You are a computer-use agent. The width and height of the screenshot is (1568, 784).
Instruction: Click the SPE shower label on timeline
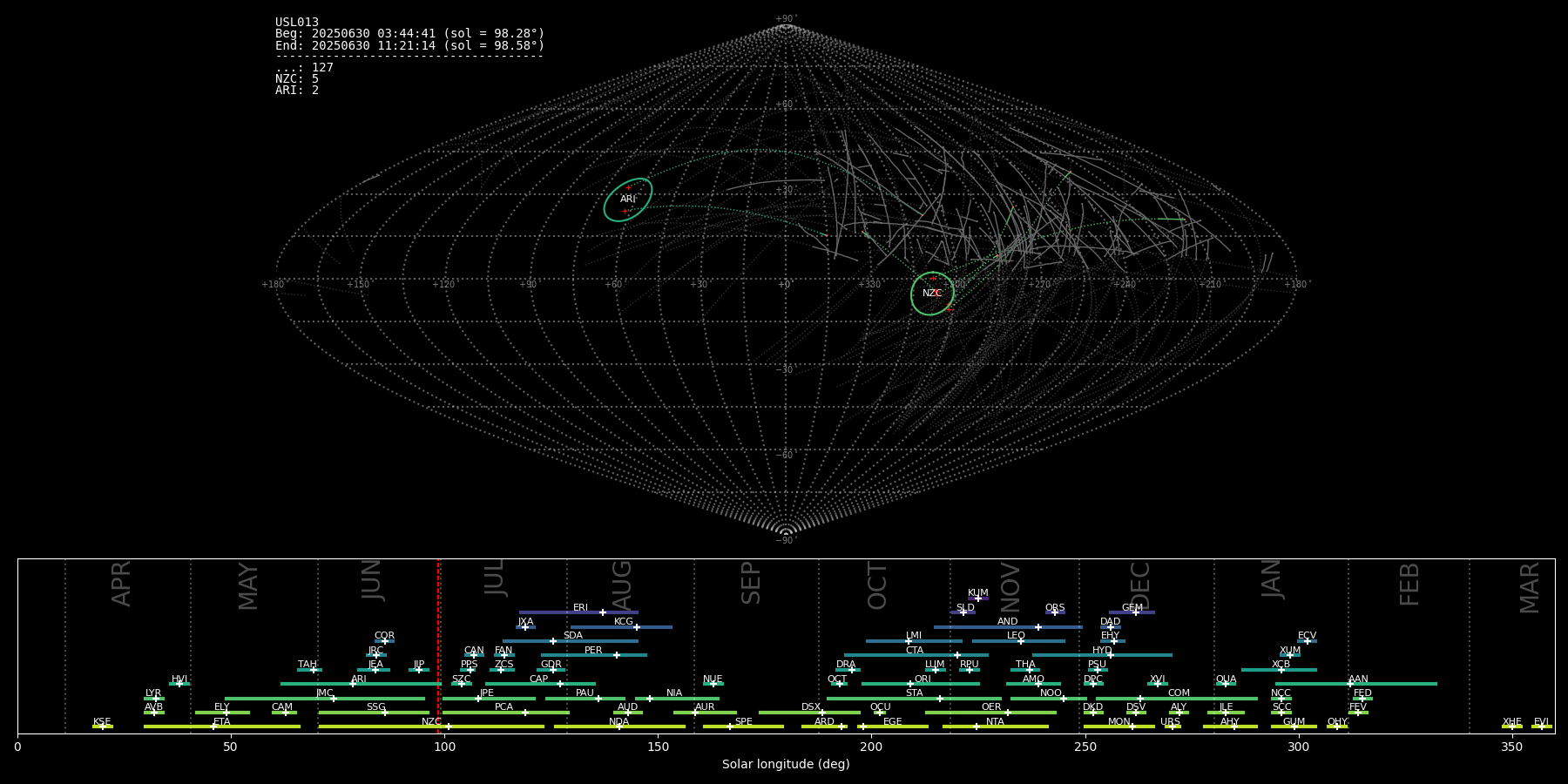tap(743, 722)
